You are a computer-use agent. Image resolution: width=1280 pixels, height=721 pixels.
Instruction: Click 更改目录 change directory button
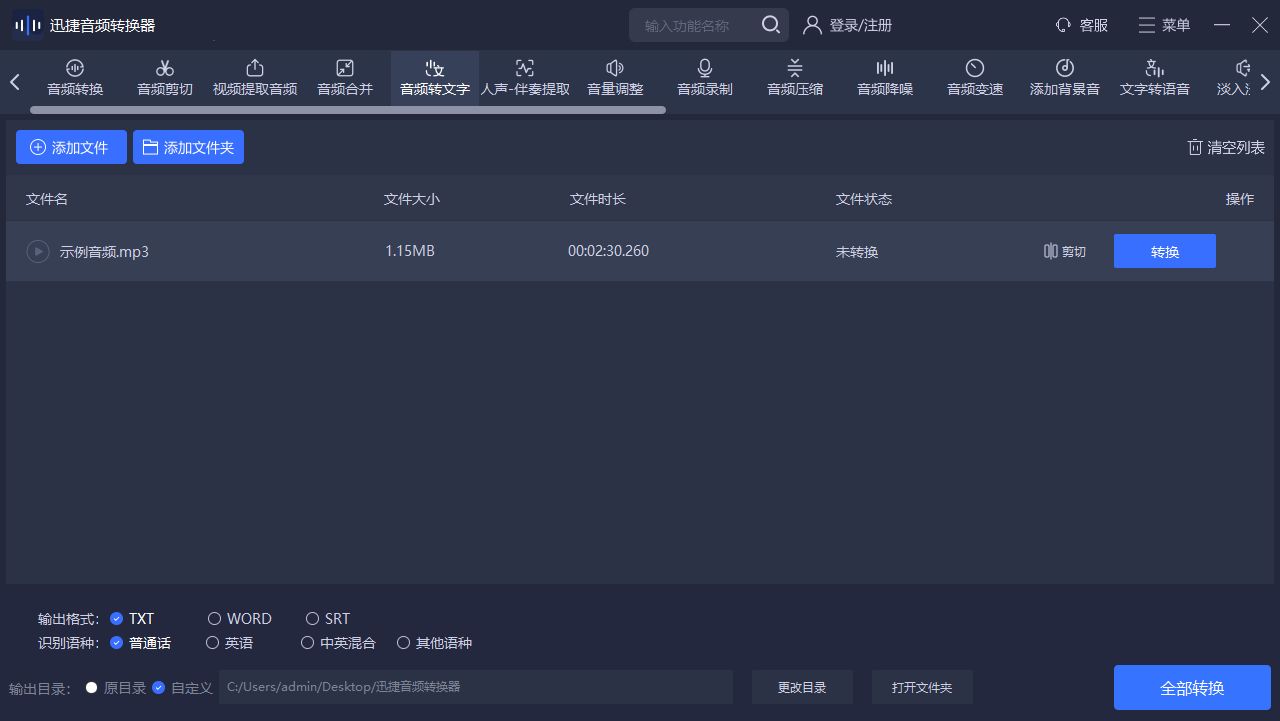point(802,687)
